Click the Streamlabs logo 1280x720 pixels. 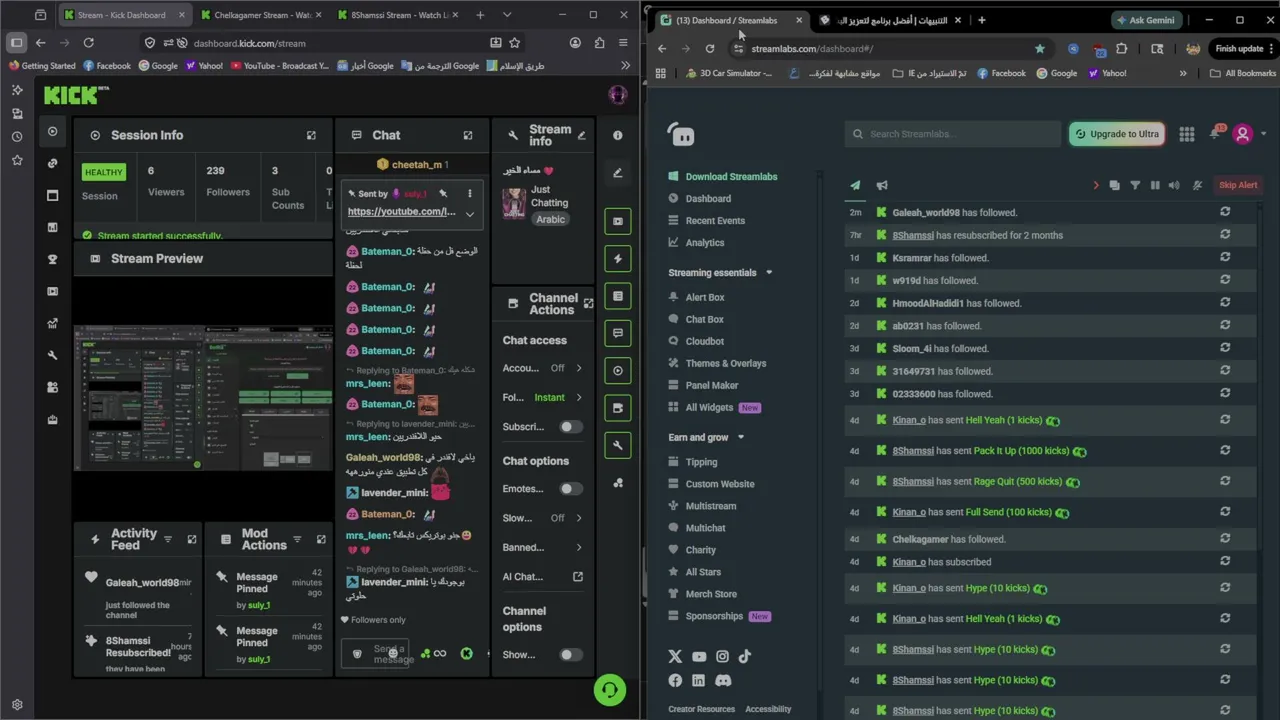682,134
